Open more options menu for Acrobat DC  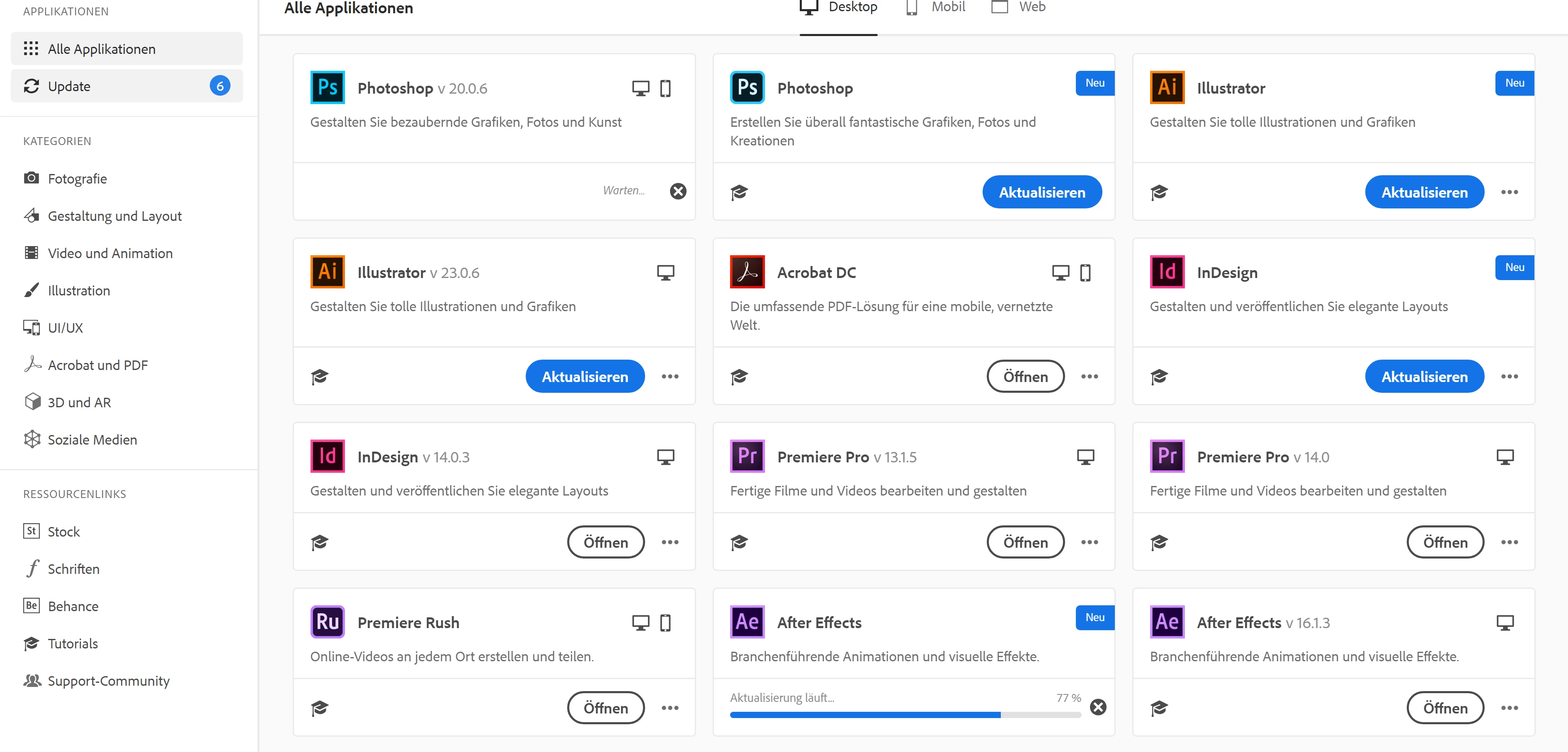1090,377
